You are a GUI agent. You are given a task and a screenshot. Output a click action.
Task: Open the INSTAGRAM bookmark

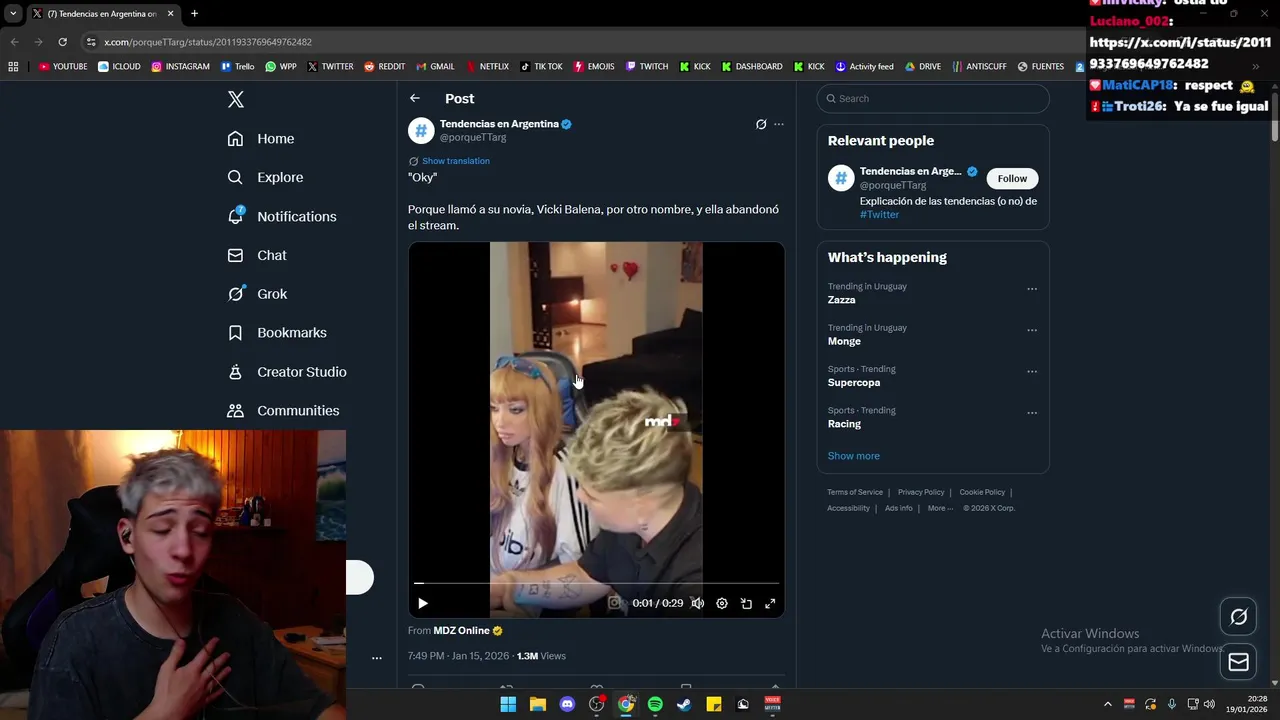pos(181,67)
